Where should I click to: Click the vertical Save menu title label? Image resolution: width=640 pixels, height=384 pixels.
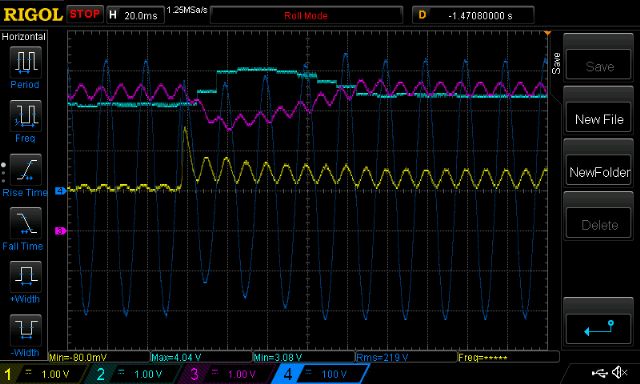[556, 63]
